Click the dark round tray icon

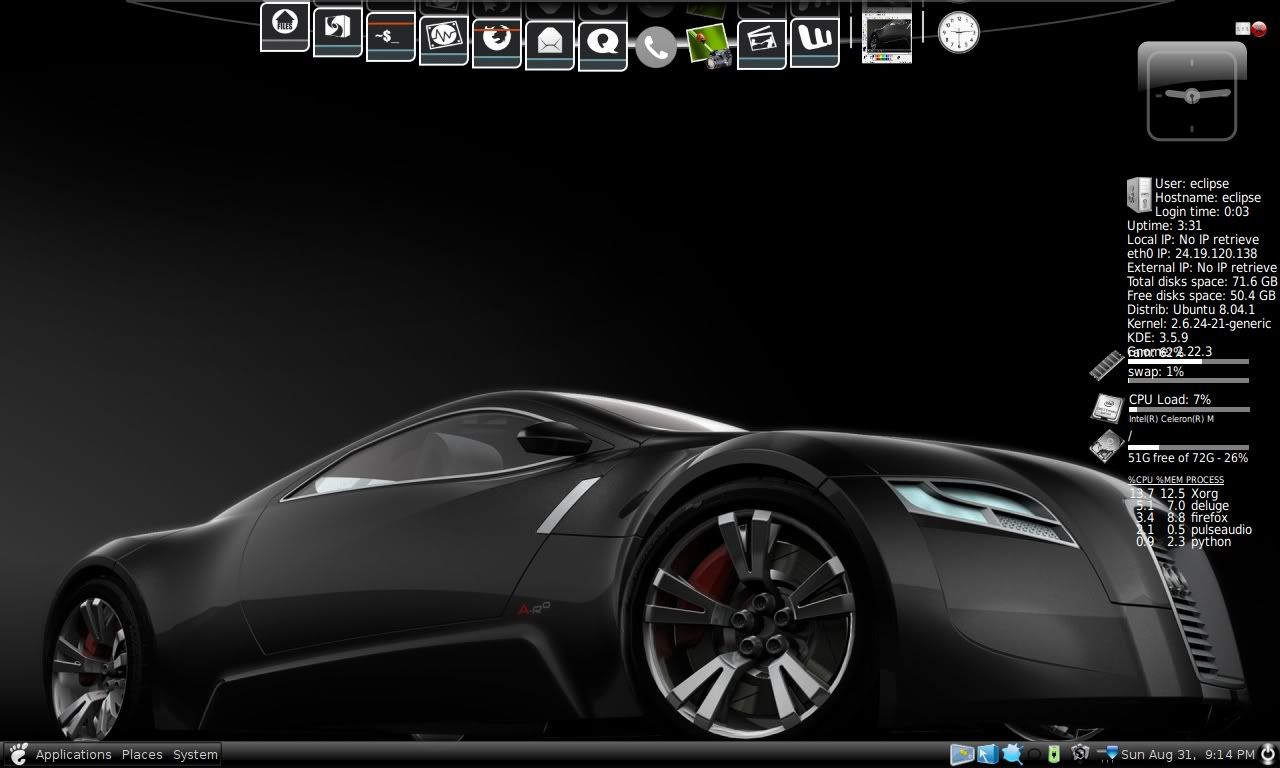1035,754
